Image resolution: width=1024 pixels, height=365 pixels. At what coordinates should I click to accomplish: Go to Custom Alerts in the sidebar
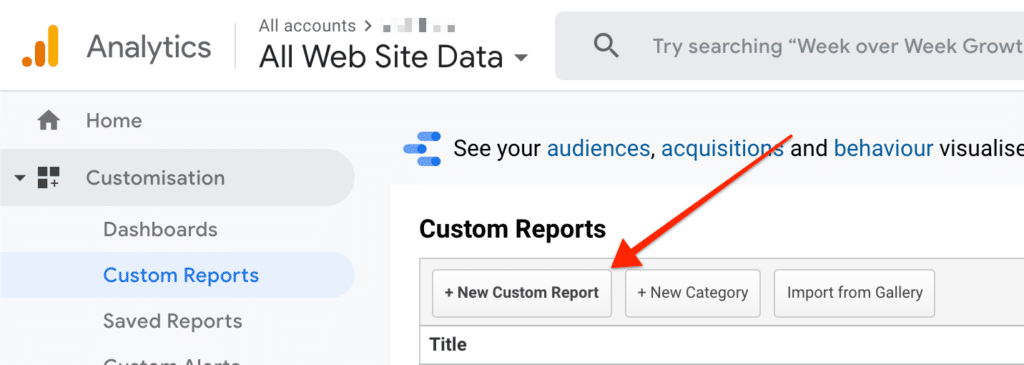pyautogui.click(x=171, y=360)
